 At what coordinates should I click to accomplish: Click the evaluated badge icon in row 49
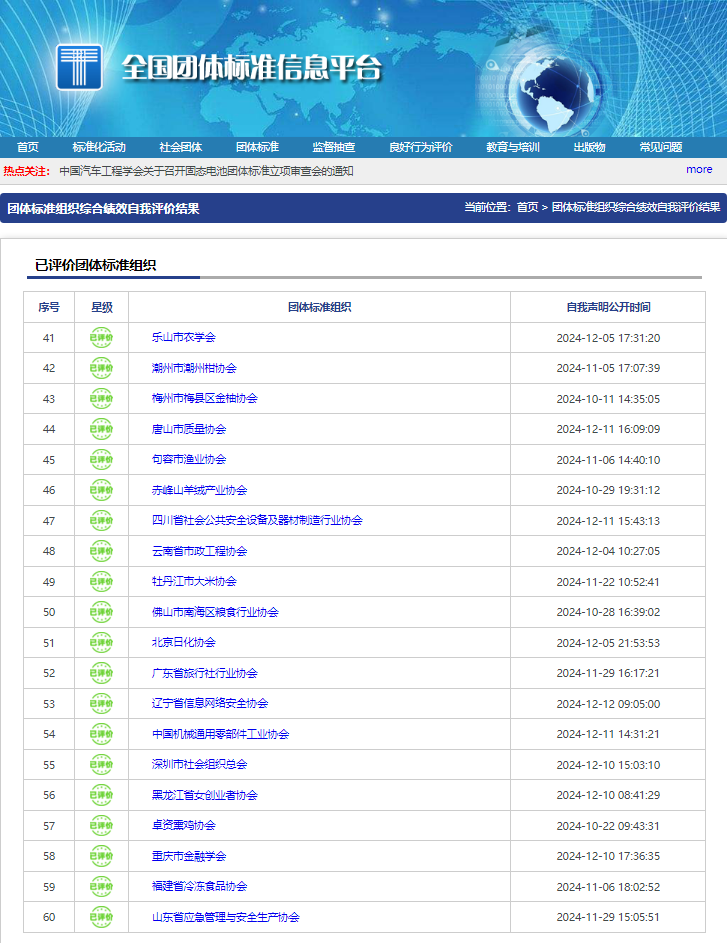coord(101,582)
